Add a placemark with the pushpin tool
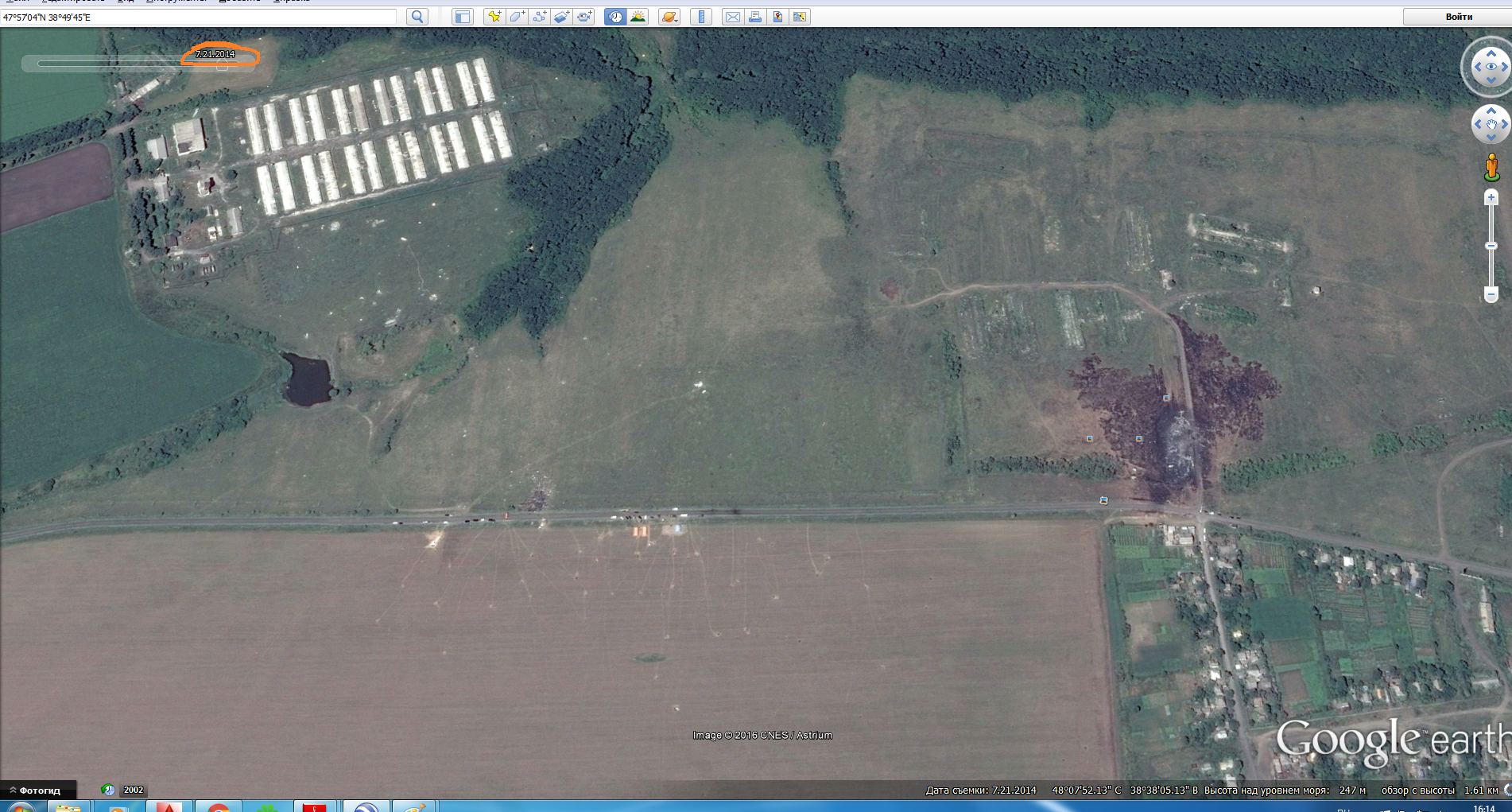Image resolution: width=1512 pixels, height=812 pixels. pos(494,17)
